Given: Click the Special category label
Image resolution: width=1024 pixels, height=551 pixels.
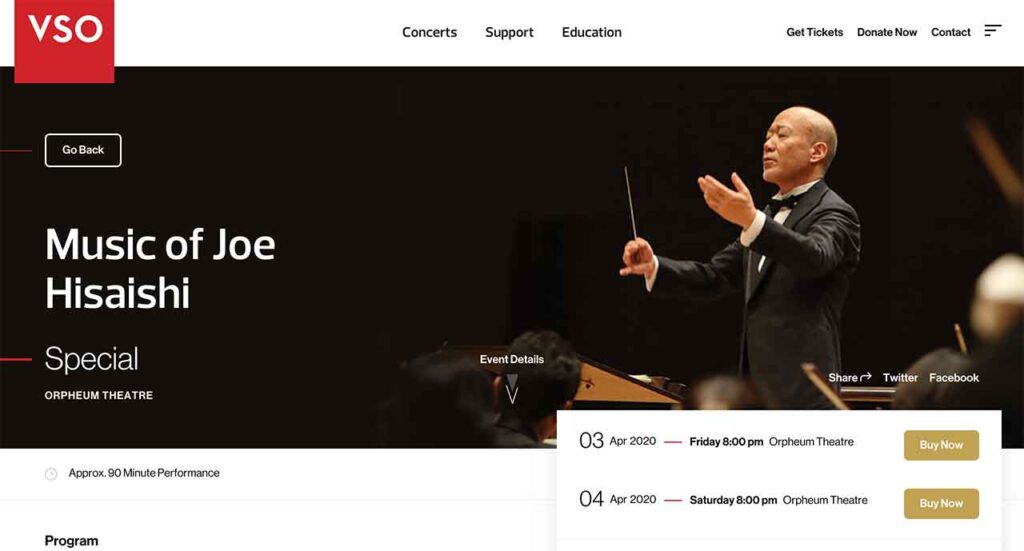Looking at the screenshot, I should [x=91, y=358].
